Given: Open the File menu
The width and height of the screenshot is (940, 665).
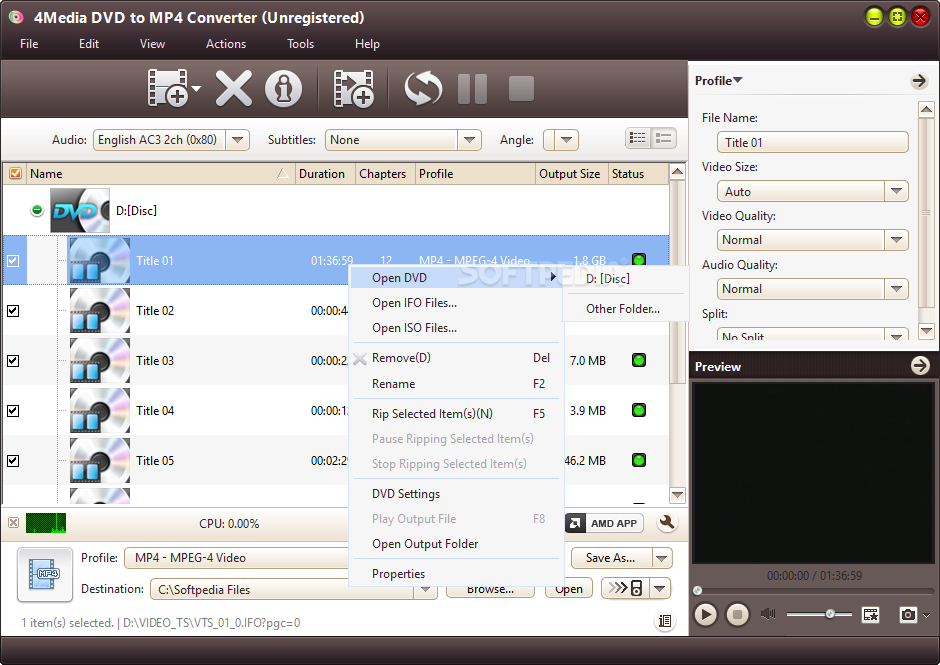Looking at the screenshot, I should click(29, 44).
